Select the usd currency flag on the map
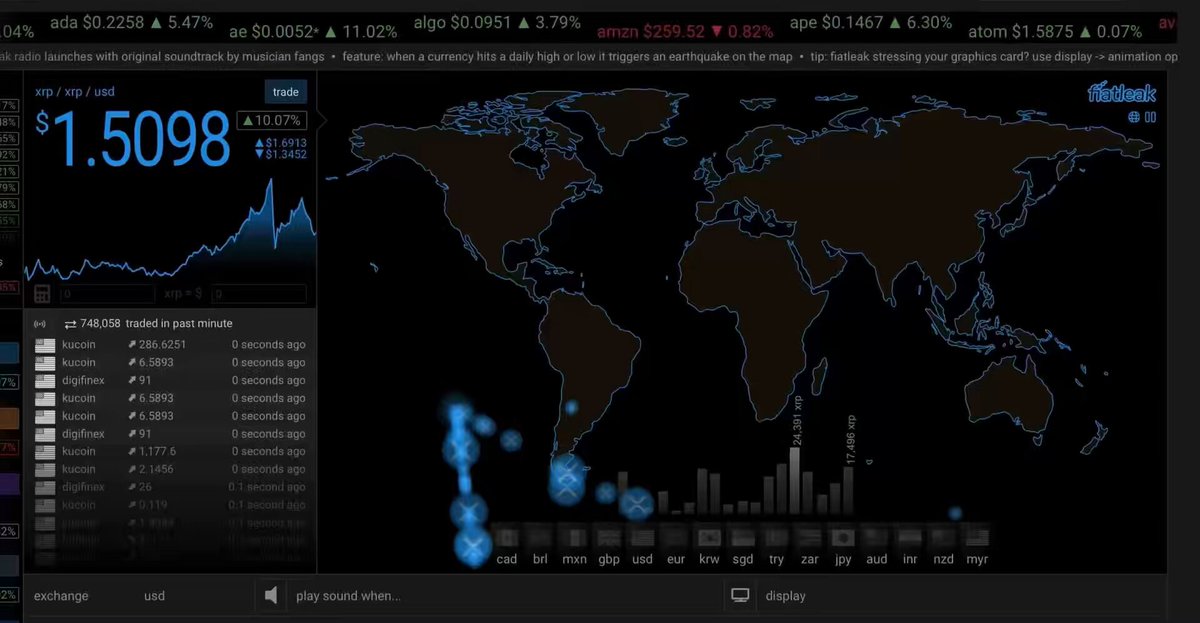The height and width of the screenshot is (623, 1200). 642,537
